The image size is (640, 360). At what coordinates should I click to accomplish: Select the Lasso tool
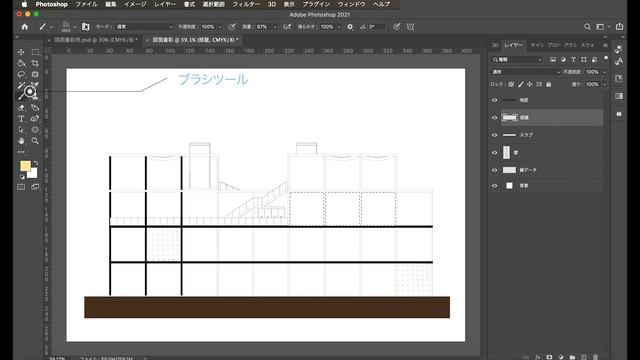click(21, 74)
